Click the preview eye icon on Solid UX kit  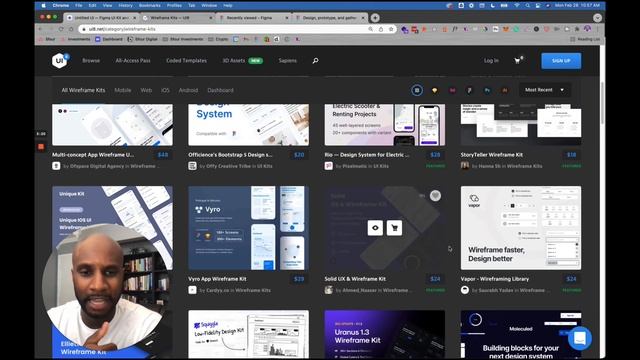[375, 228]
